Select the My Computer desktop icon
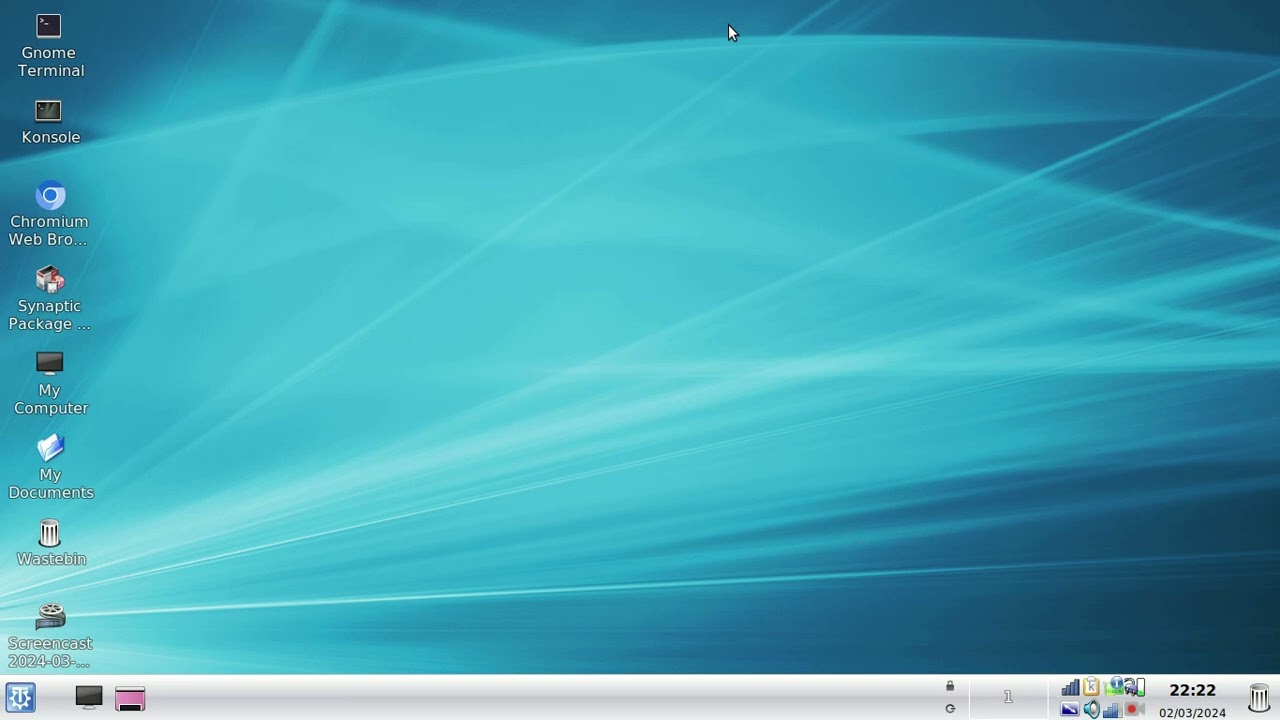Image resolution: width=1280 pixels, height=720 pixels. (x=49, y=364)
